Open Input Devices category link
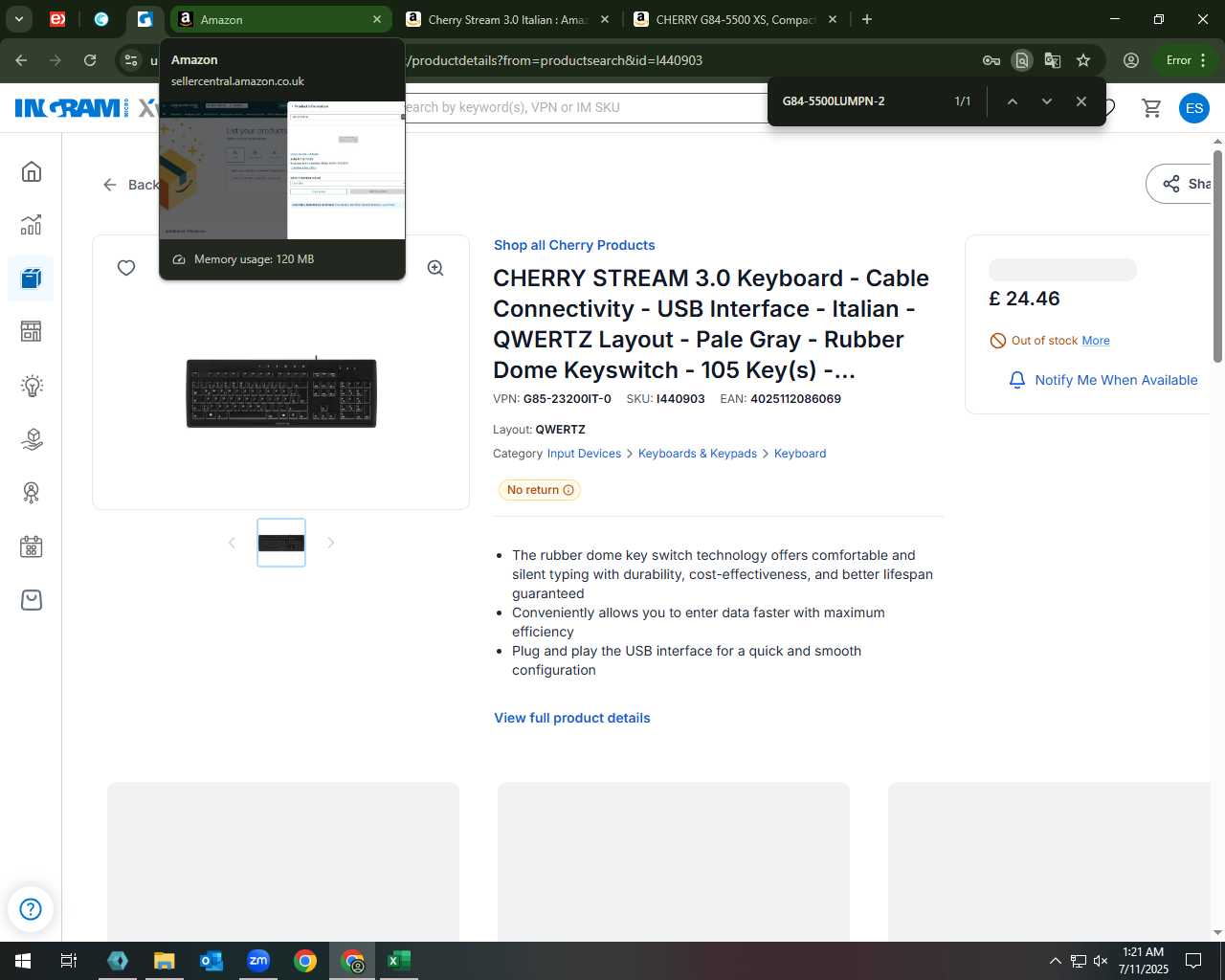Viewport: 1225px width, 980px height. [x=584, y=454]
